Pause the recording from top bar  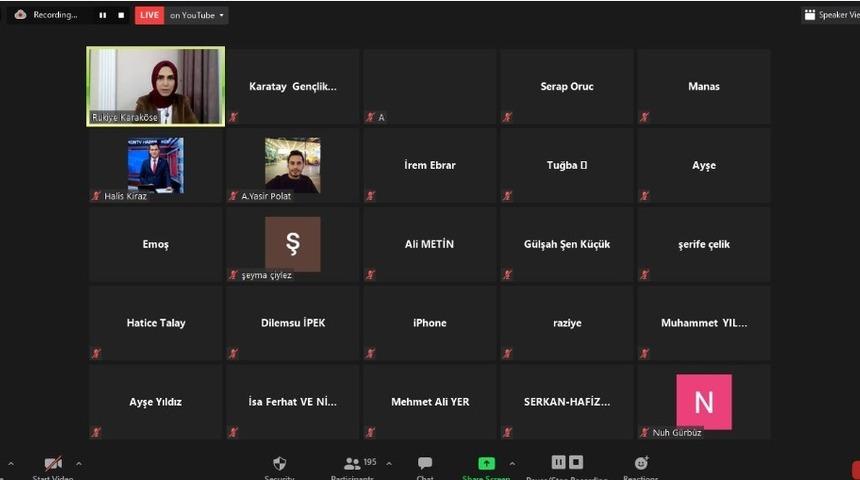[x=102, y=15]
